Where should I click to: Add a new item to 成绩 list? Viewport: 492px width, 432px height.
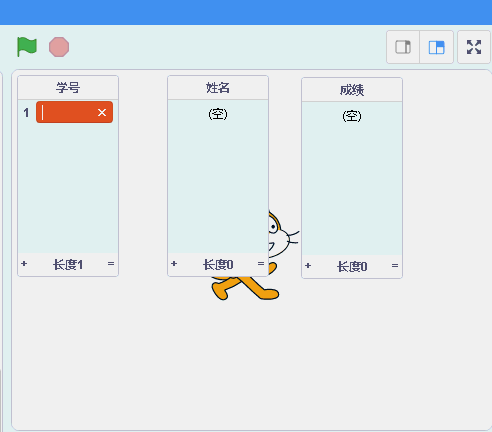click(308, 266)
